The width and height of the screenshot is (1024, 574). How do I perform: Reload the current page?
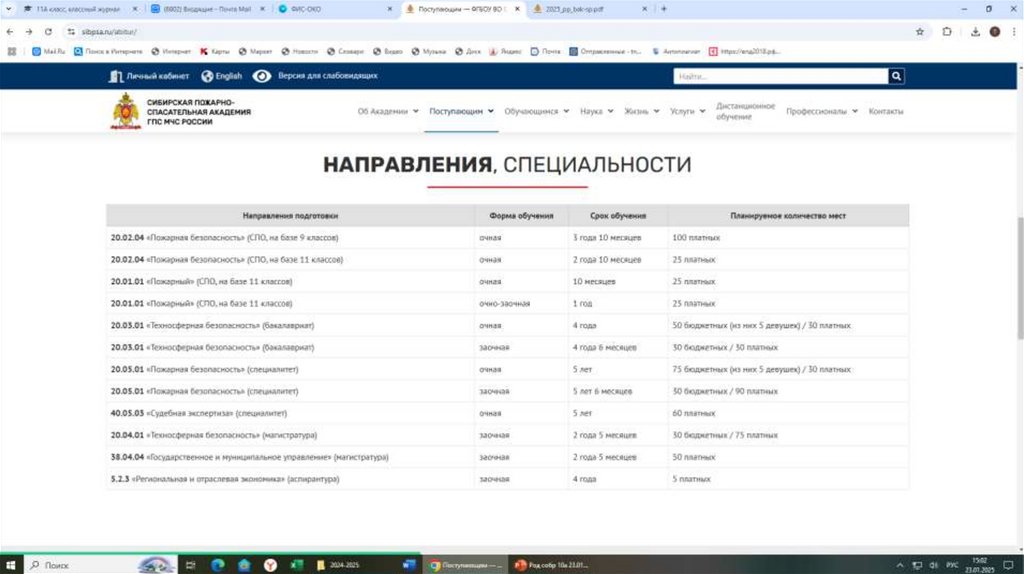pyautogui.click(x=48, y=31)
